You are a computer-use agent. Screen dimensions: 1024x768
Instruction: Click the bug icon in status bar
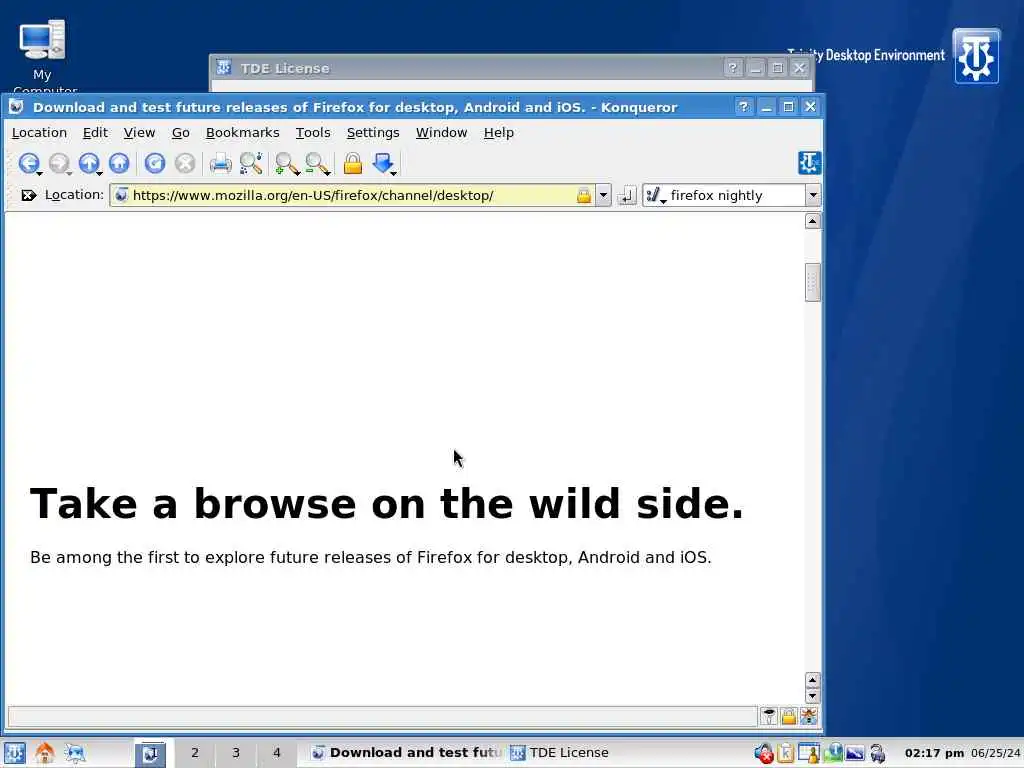pos(808,716)
